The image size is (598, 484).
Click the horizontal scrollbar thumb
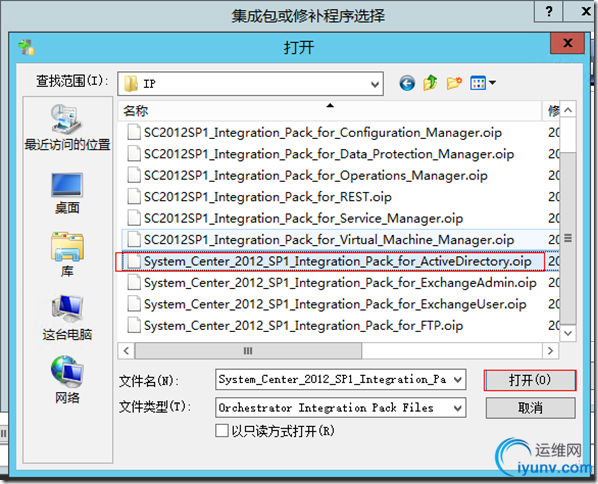coord(248,351)
